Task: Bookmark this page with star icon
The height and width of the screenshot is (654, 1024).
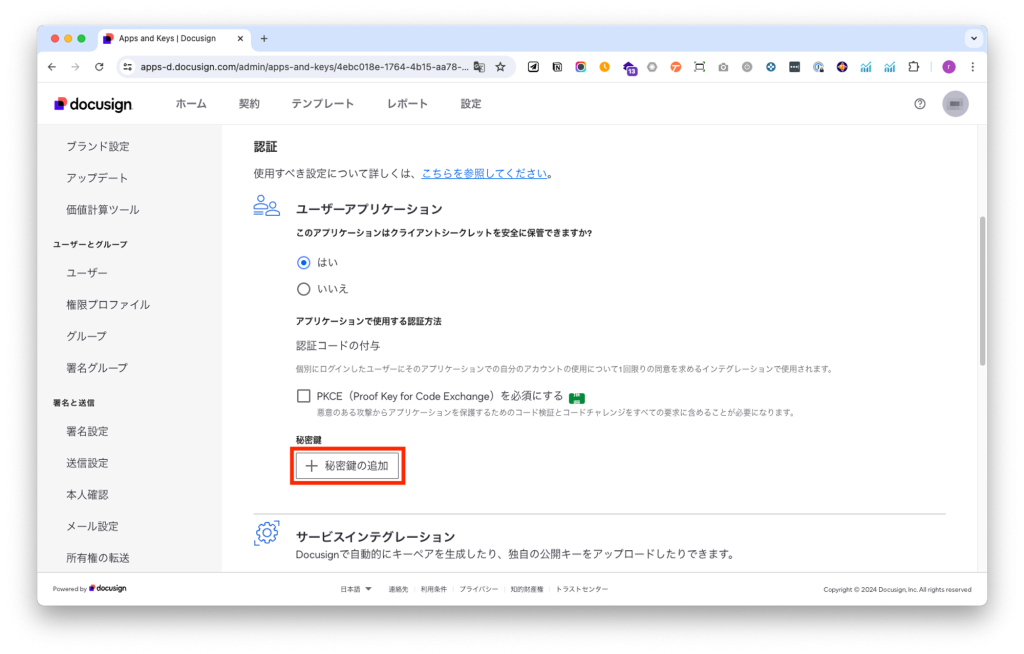Action: click(x=500, y=67)
